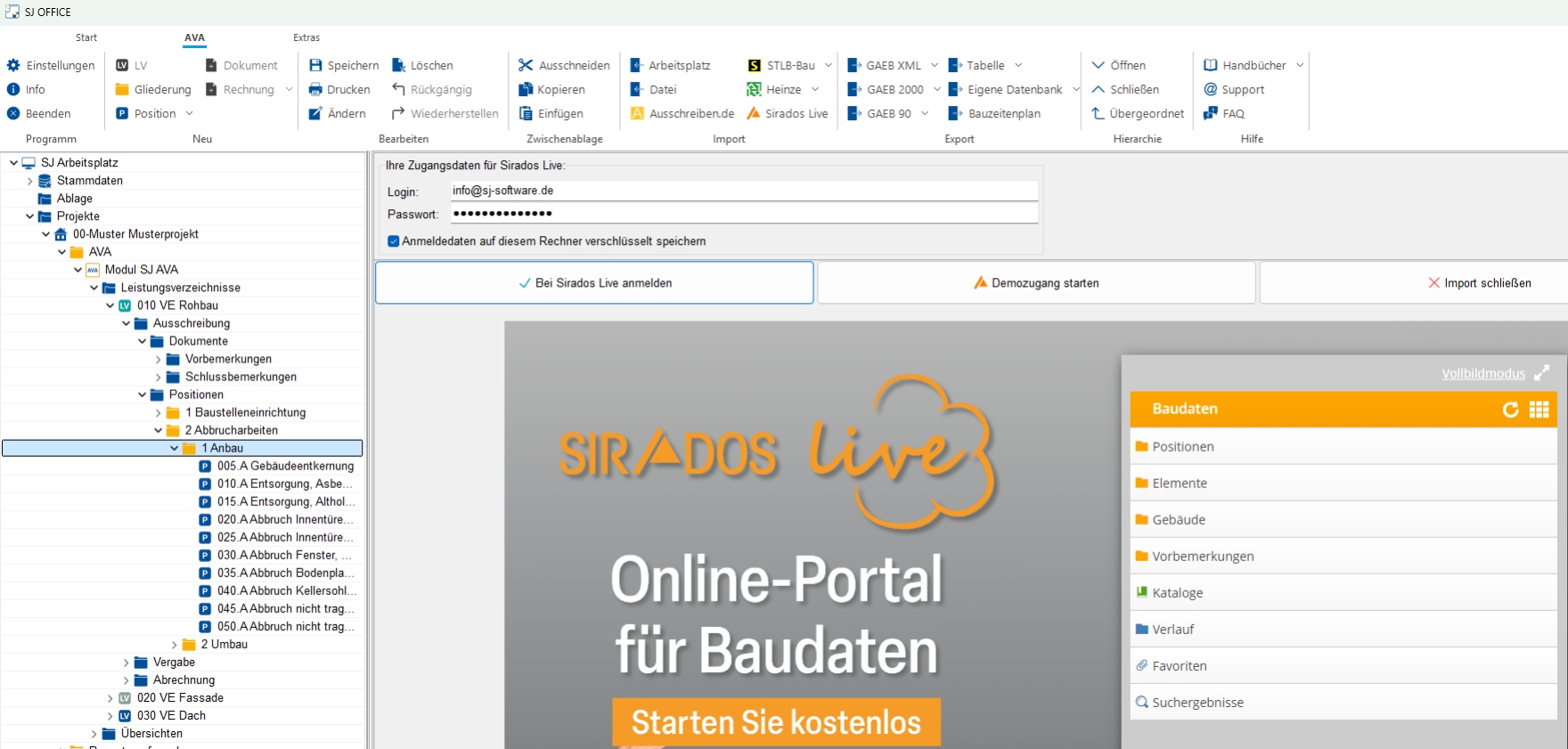Open the GAEB XML dropdown arrow

point(935,65)
